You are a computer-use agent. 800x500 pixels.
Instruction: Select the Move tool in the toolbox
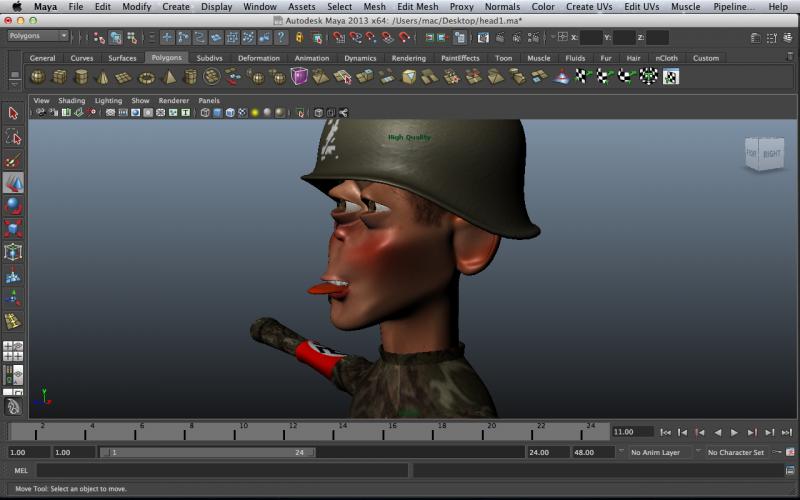(13, 183)
